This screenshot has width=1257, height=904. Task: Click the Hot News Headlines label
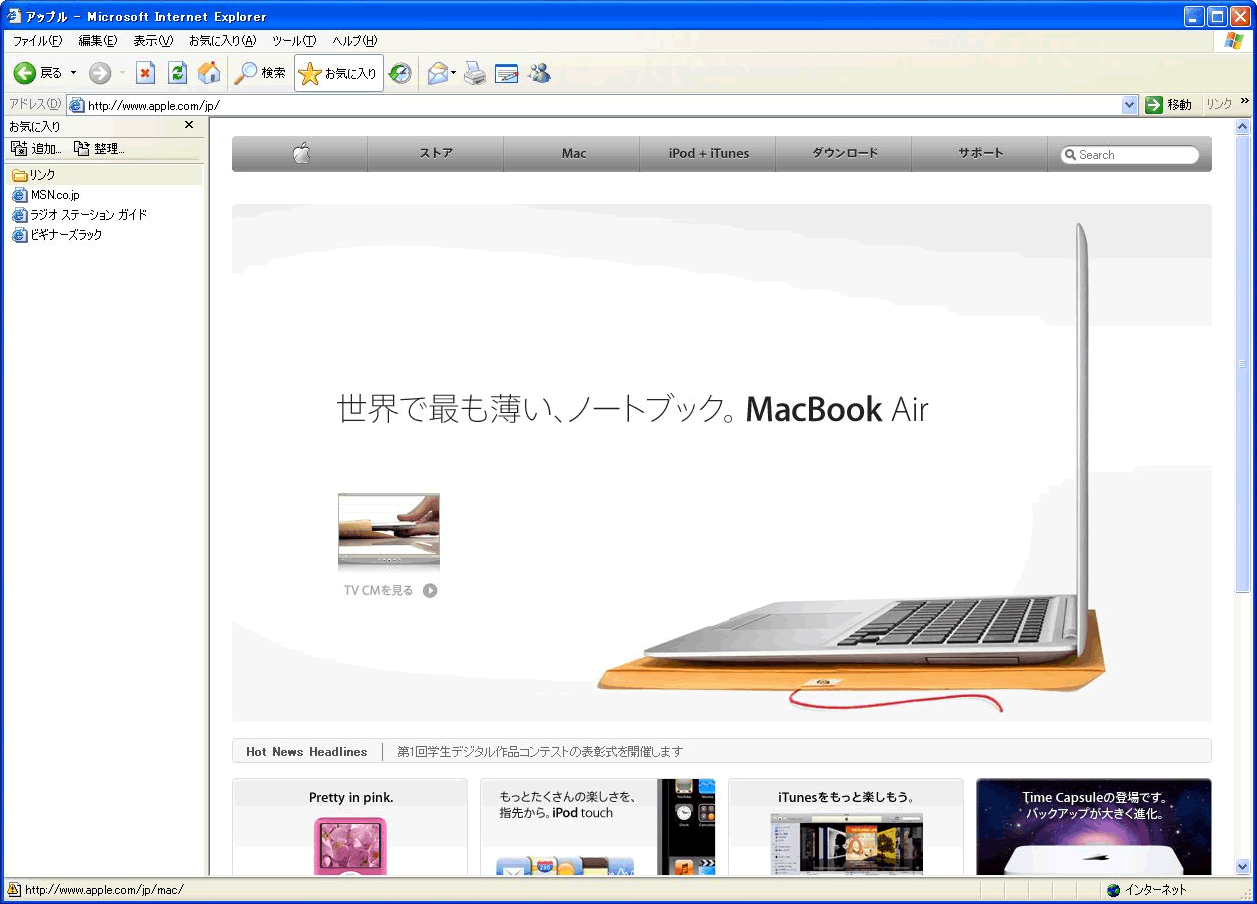click(x=306, y=752)
